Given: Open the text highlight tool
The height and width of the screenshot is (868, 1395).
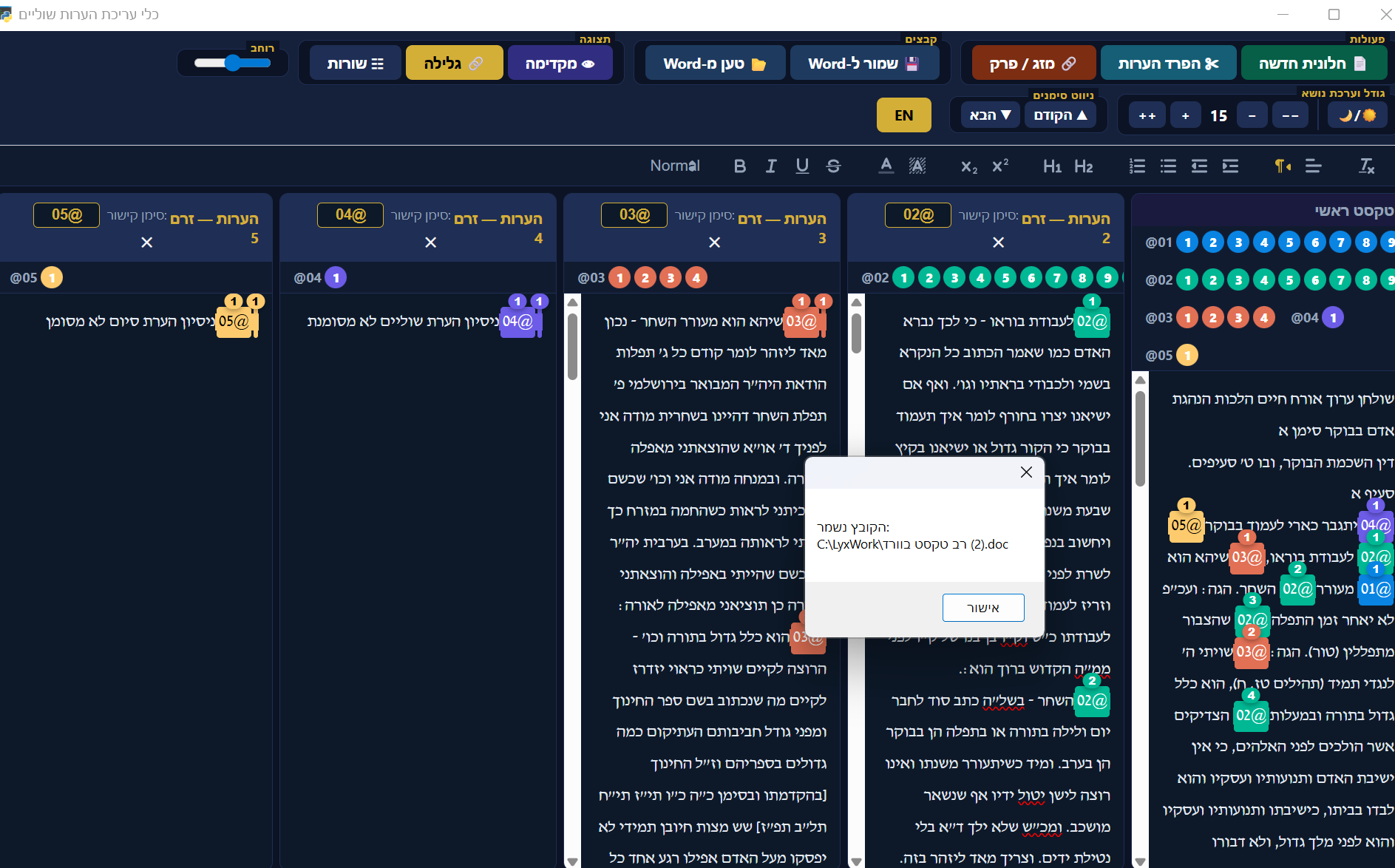Looking at the screenshot, I should [x=917, y=166].
